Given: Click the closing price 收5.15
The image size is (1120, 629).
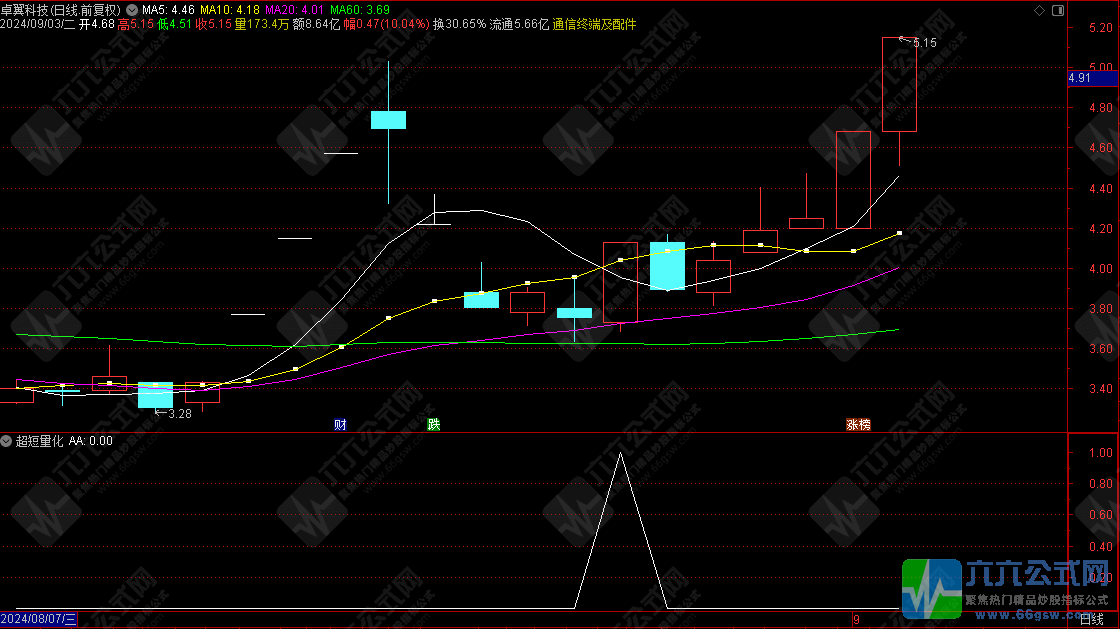Looking at the screenshot, I should click(214, 24).
